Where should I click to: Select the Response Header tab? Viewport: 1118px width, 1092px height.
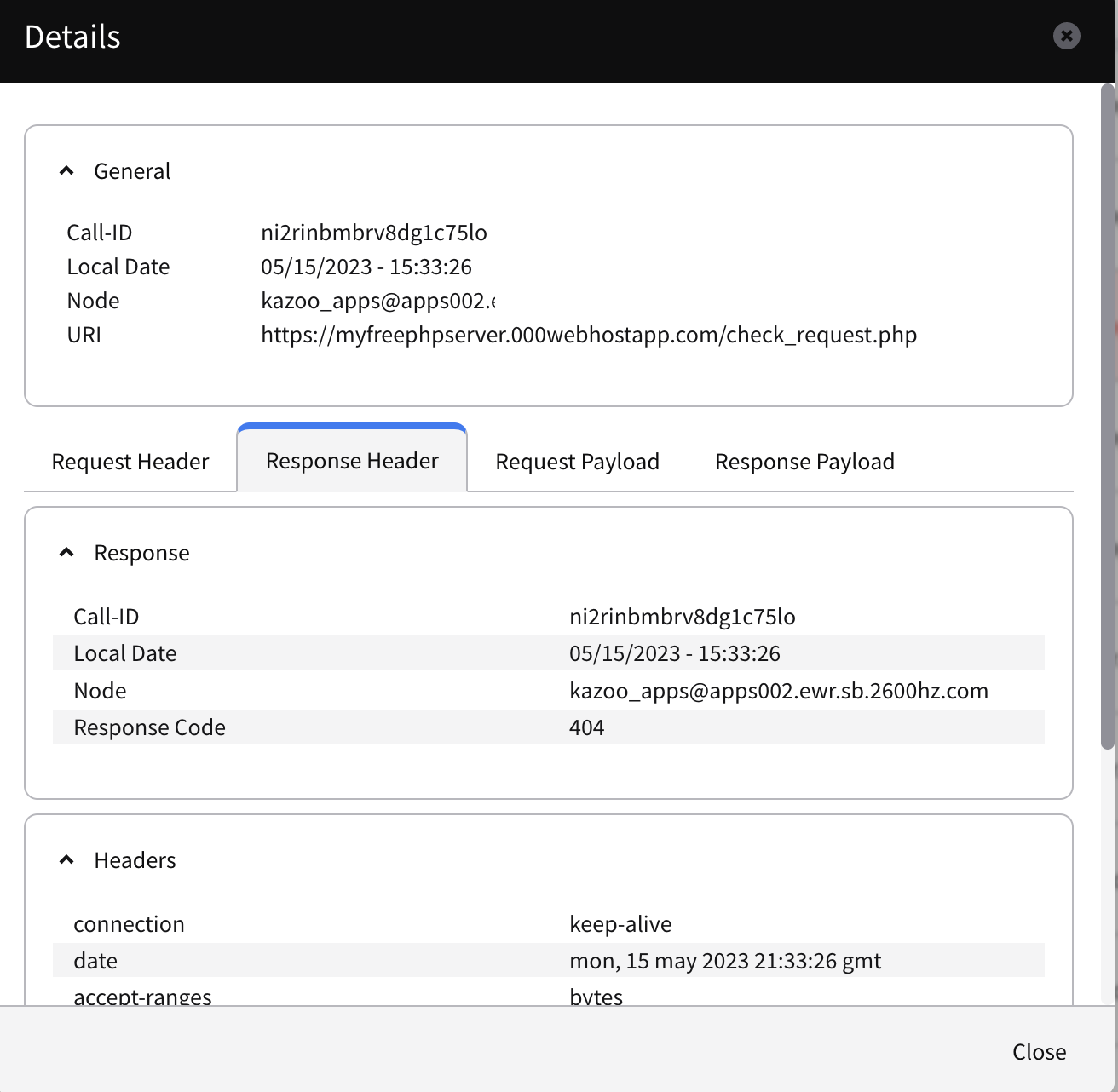click(x=352, y=460)
